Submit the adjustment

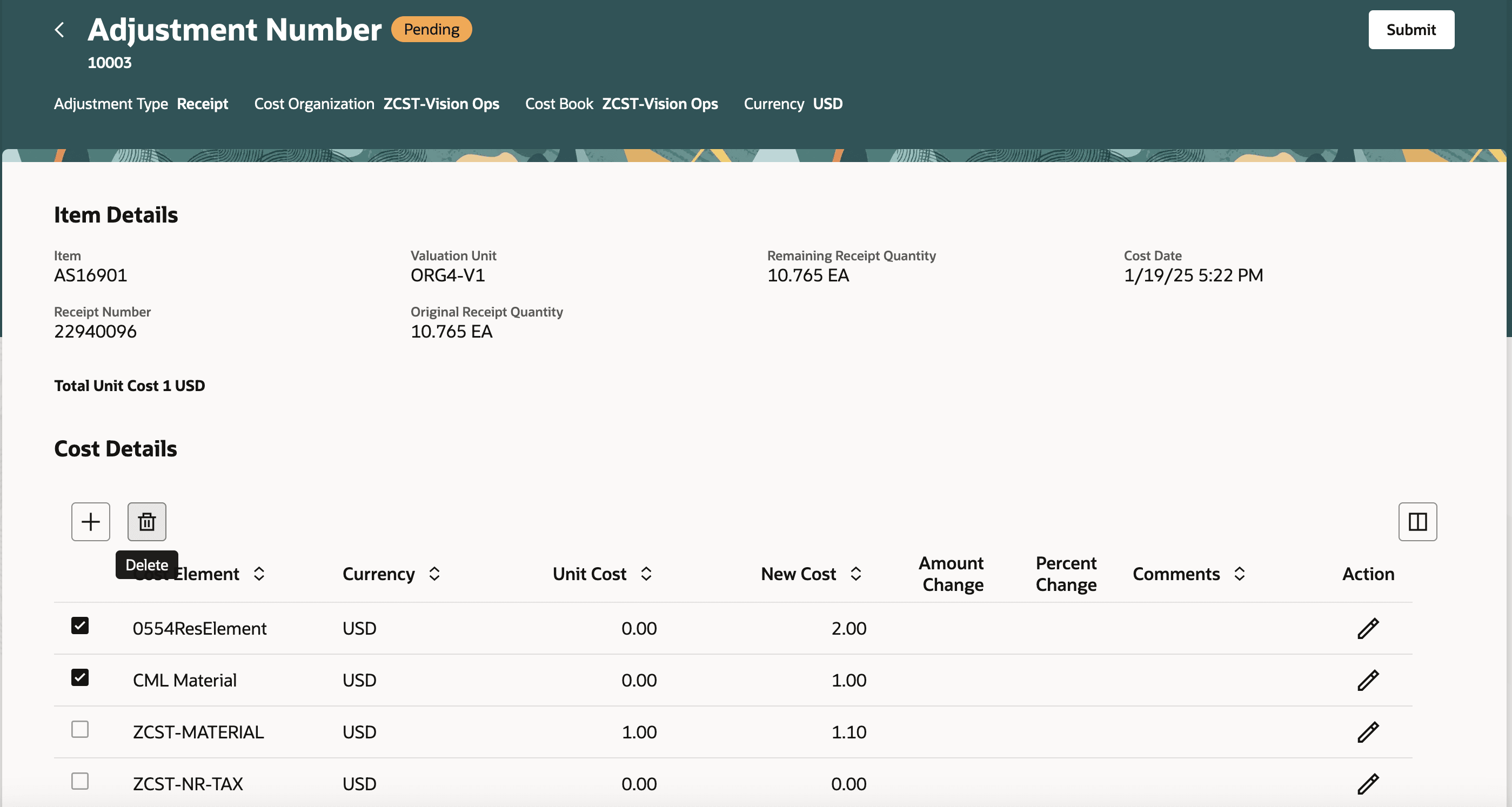[x=1411, y=29]
